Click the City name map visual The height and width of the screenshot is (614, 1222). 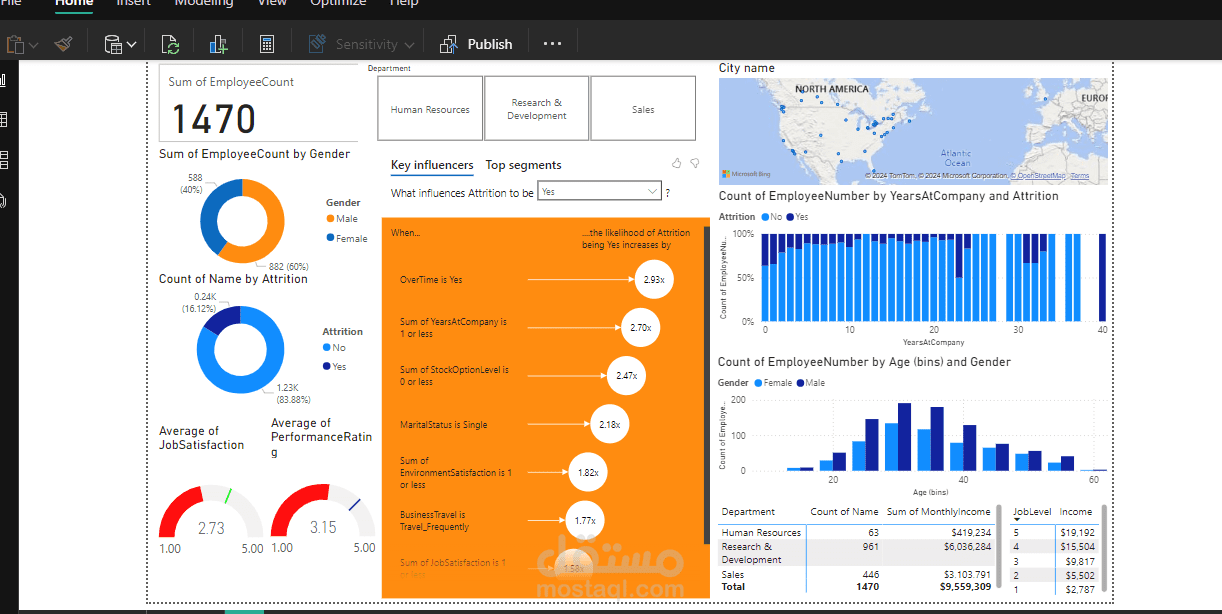pos(913,130)
